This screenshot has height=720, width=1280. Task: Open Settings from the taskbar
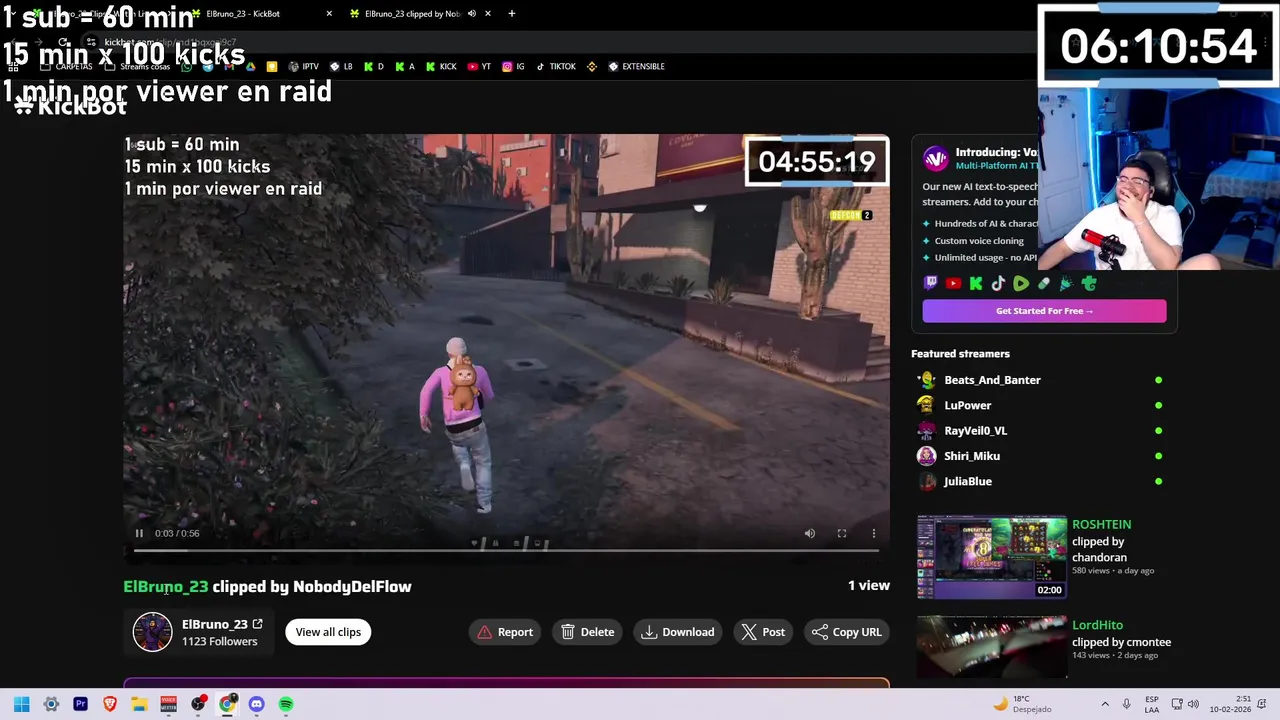click(51, 704)
